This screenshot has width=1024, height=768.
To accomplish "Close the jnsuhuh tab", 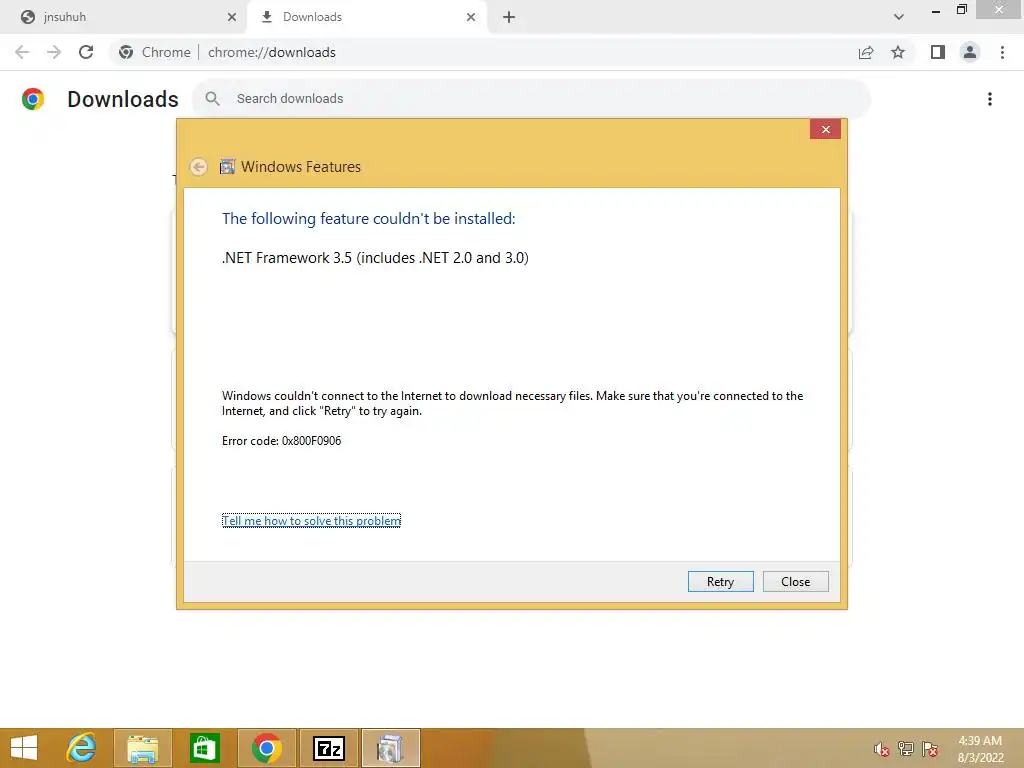I will tap(231, 17).
